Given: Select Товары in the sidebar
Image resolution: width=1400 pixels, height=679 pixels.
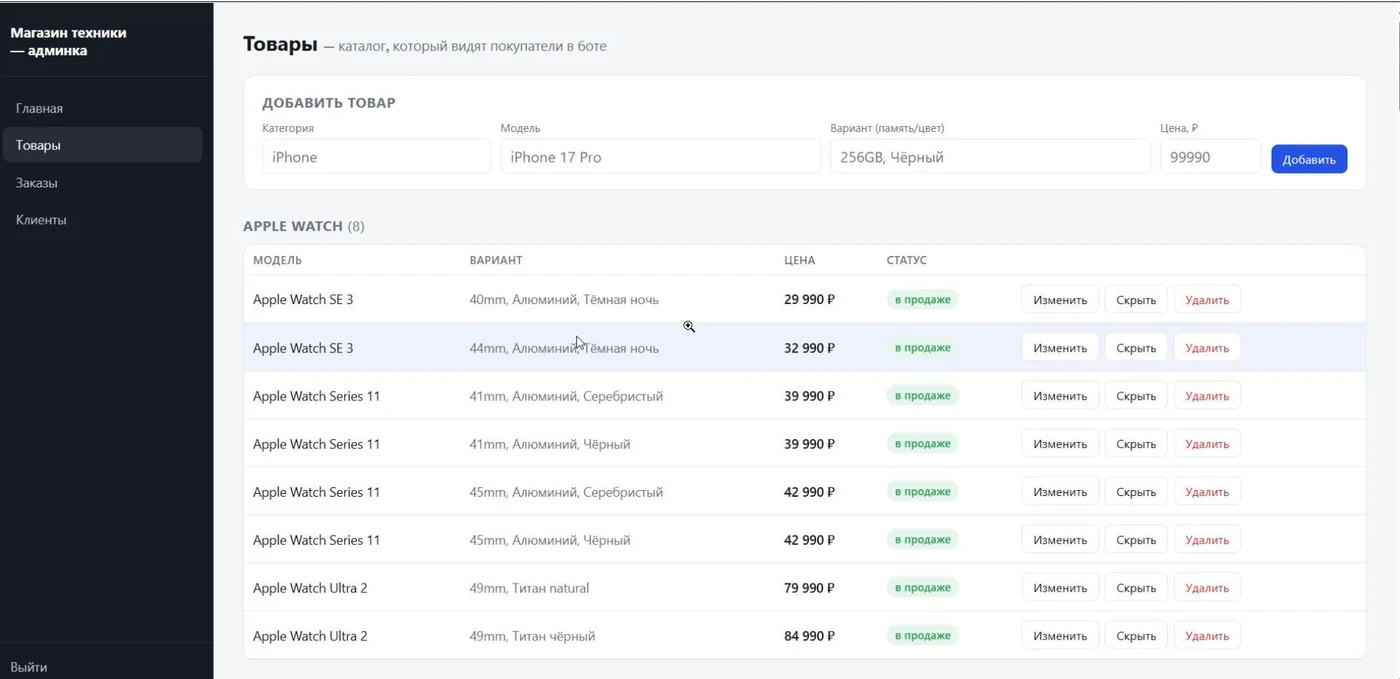Looking at the screenshot, I should [102, 145].
